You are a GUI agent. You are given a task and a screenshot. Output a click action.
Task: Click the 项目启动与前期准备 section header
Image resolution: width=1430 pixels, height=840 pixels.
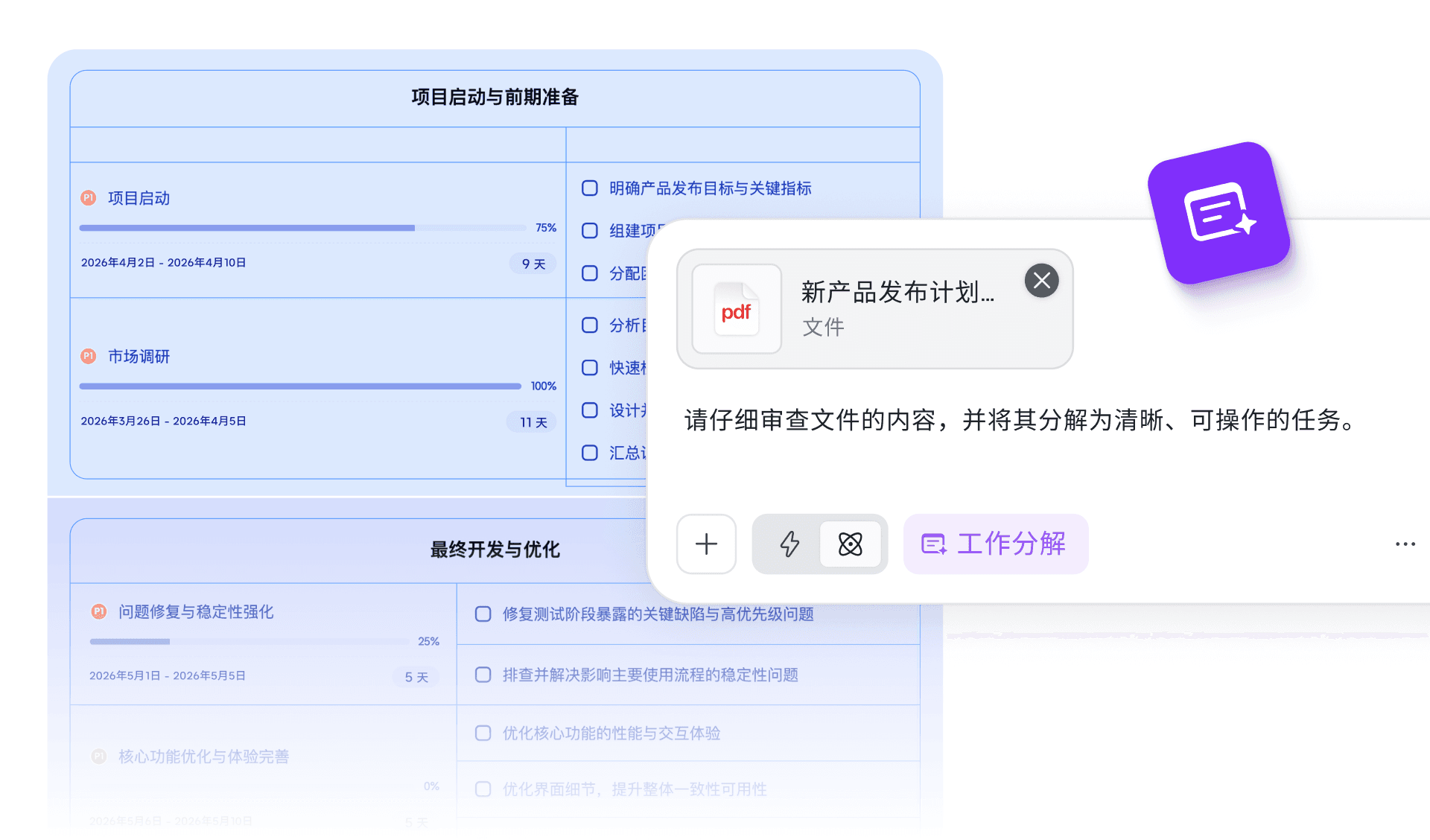click(495, 98)
